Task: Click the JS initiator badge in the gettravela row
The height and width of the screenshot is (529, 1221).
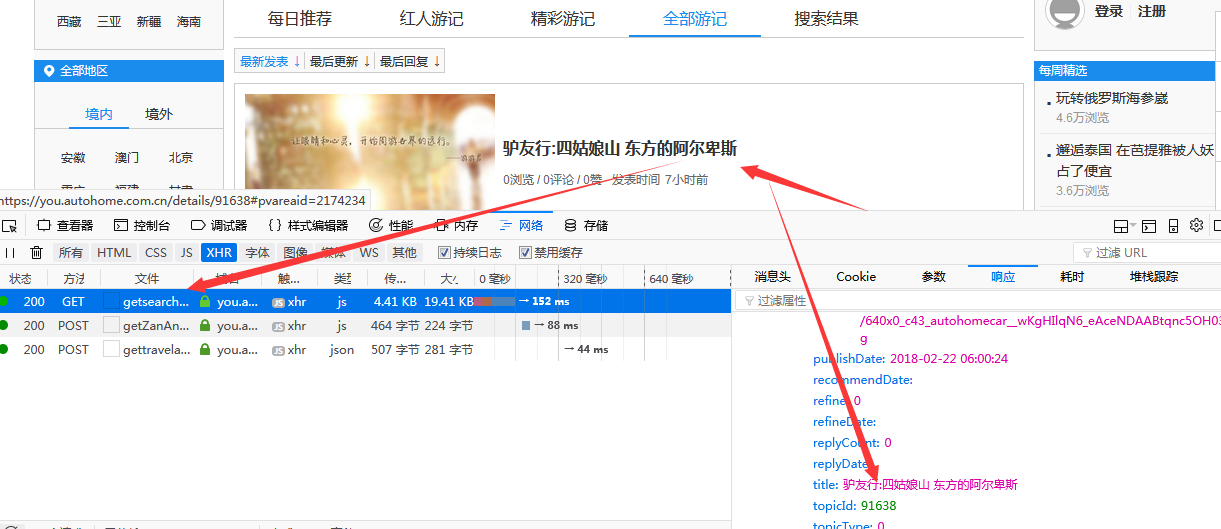Action: 279,350
